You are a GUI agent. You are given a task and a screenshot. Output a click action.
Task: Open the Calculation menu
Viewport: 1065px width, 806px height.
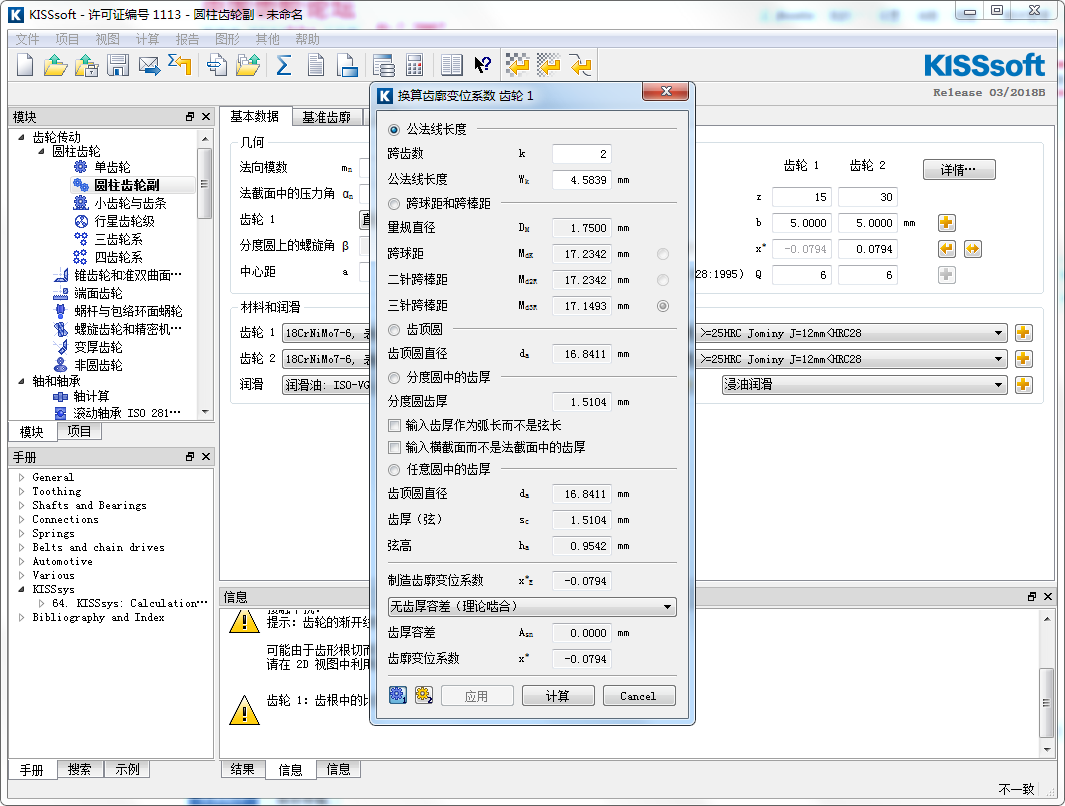[147, 39]
